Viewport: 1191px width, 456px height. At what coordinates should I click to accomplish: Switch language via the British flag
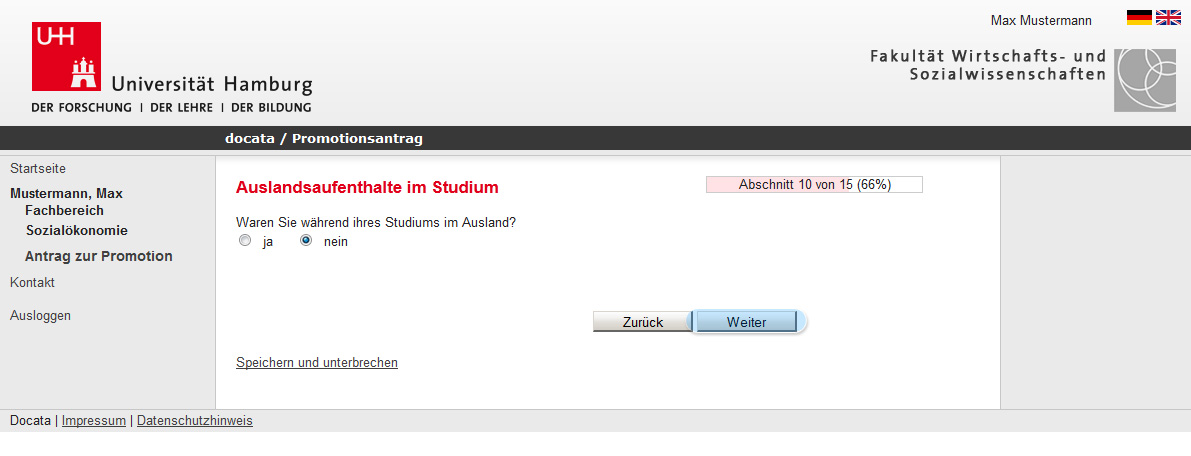coord(1167,17)
